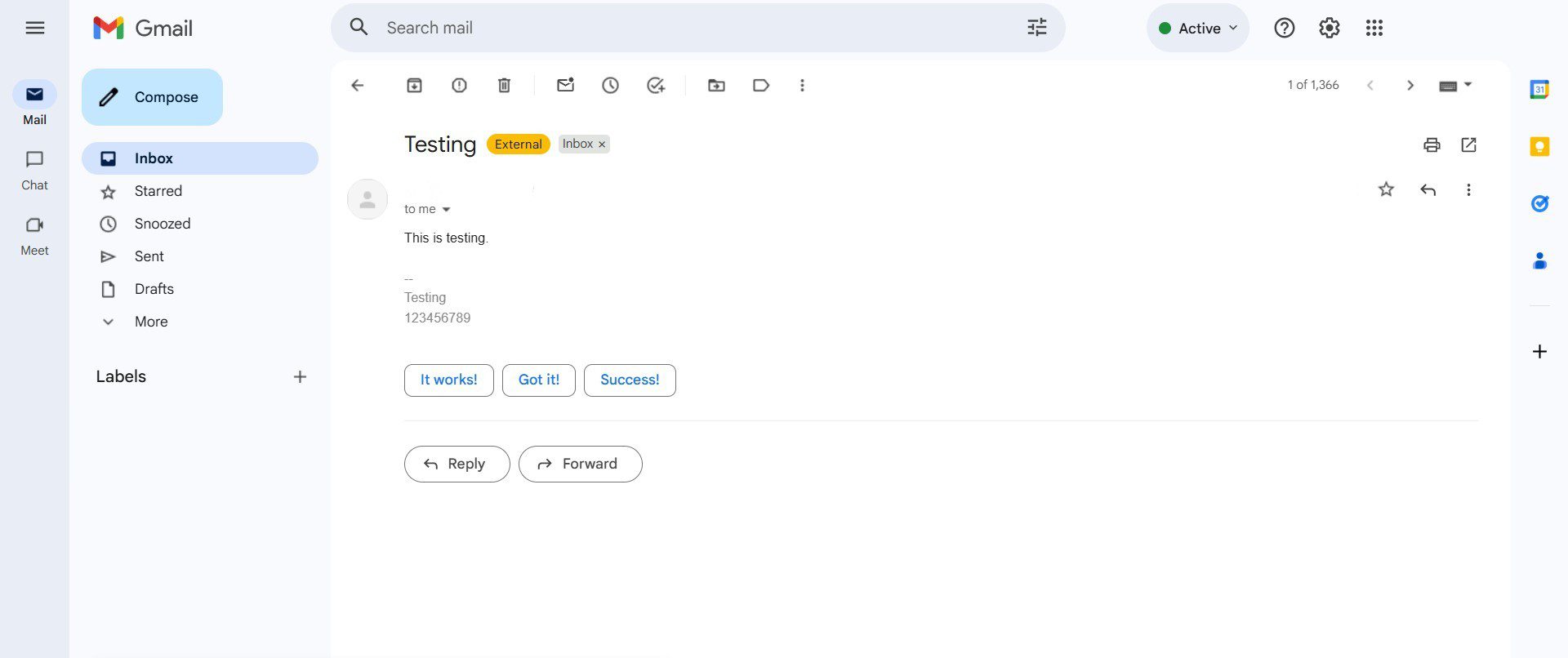Open email in new window
Viewport: 1568px width, 658px height.
coord(1468,144)
